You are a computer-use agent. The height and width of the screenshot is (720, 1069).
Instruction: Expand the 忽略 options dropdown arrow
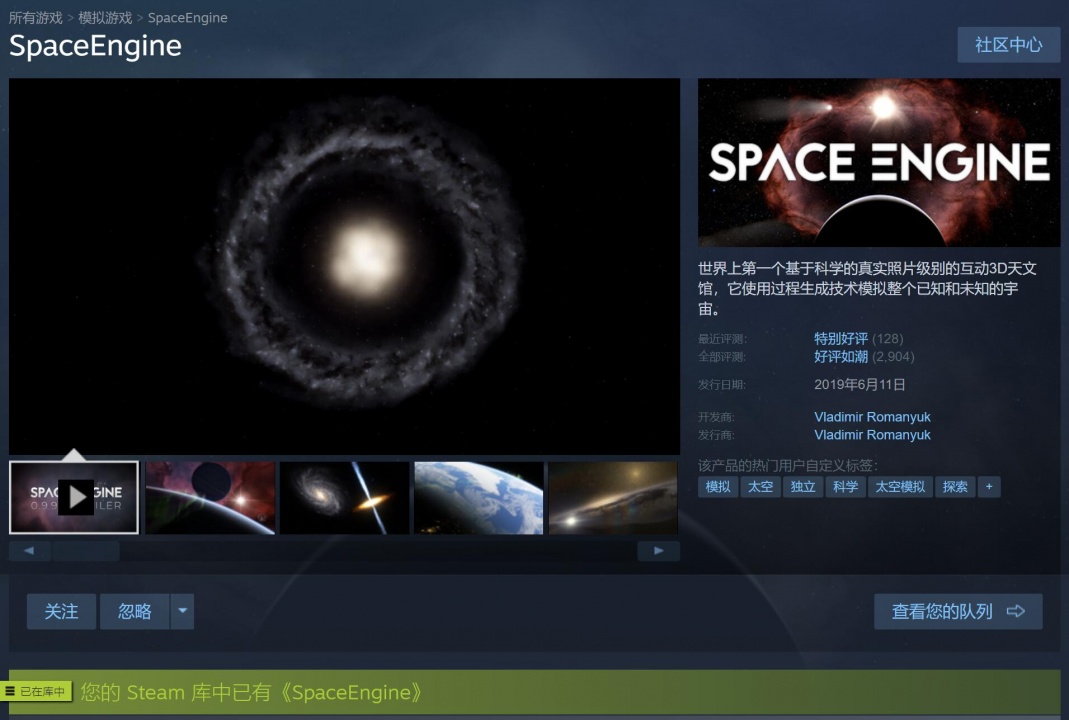tap(182, 611)
